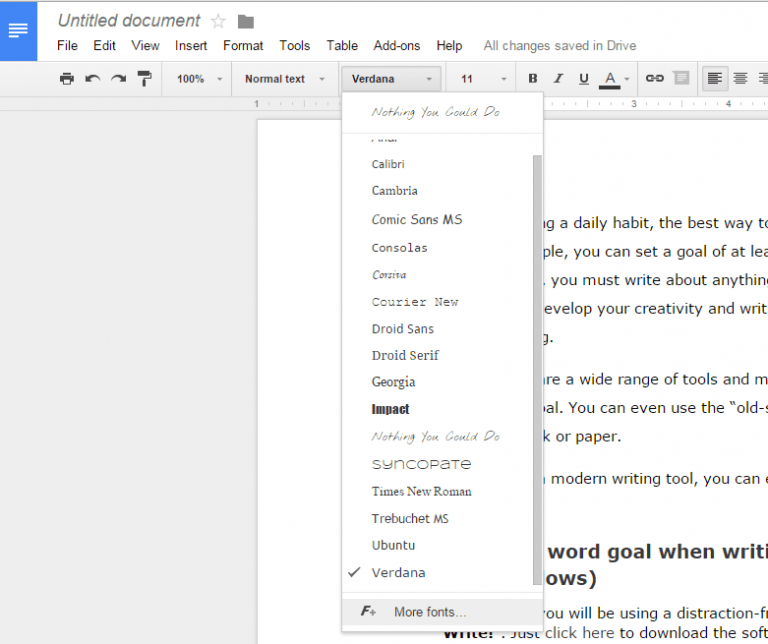This screenshot has height=644, width=768.
Task: Click the Insert link icon
Action: (655, 78)
